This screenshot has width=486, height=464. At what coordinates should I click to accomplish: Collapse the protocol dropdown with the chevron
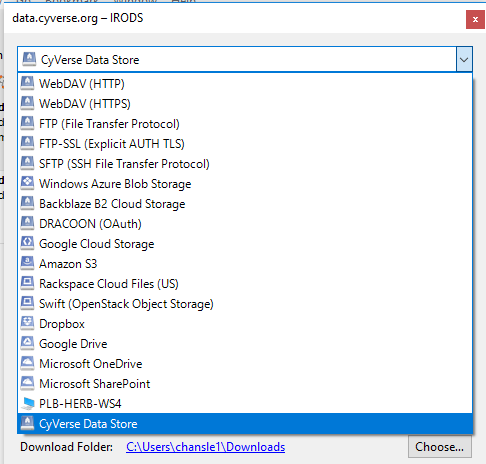464,60
